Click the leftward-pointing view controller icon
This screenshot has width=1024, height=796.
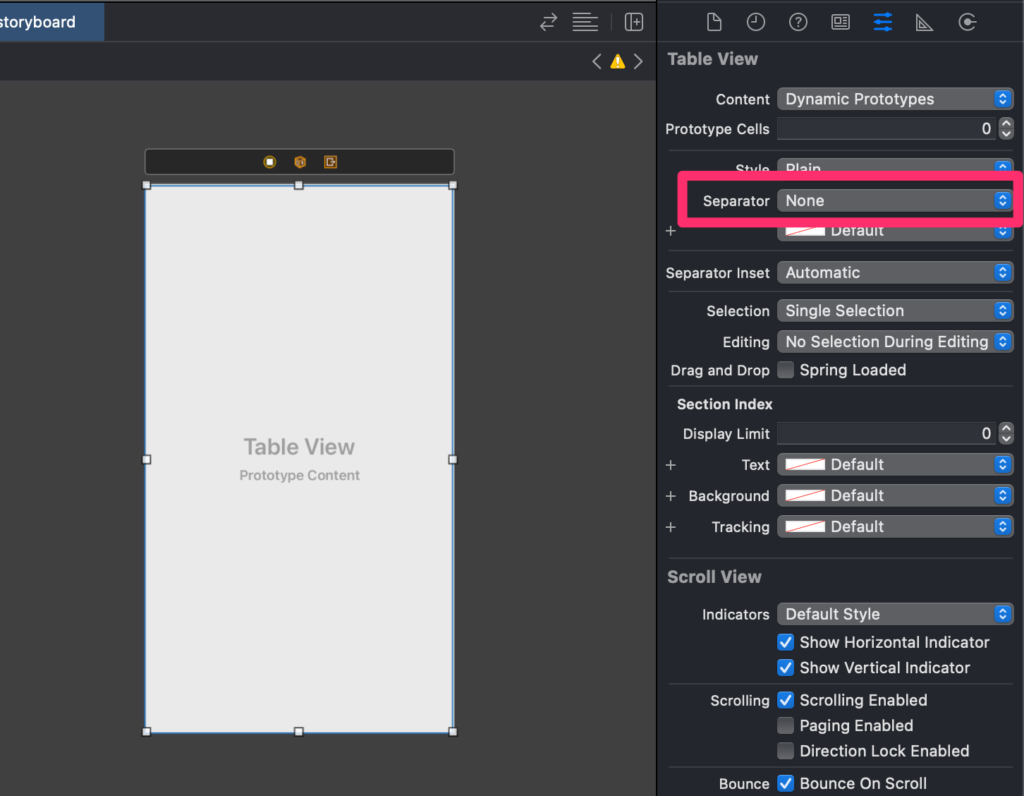pos(270,161)
